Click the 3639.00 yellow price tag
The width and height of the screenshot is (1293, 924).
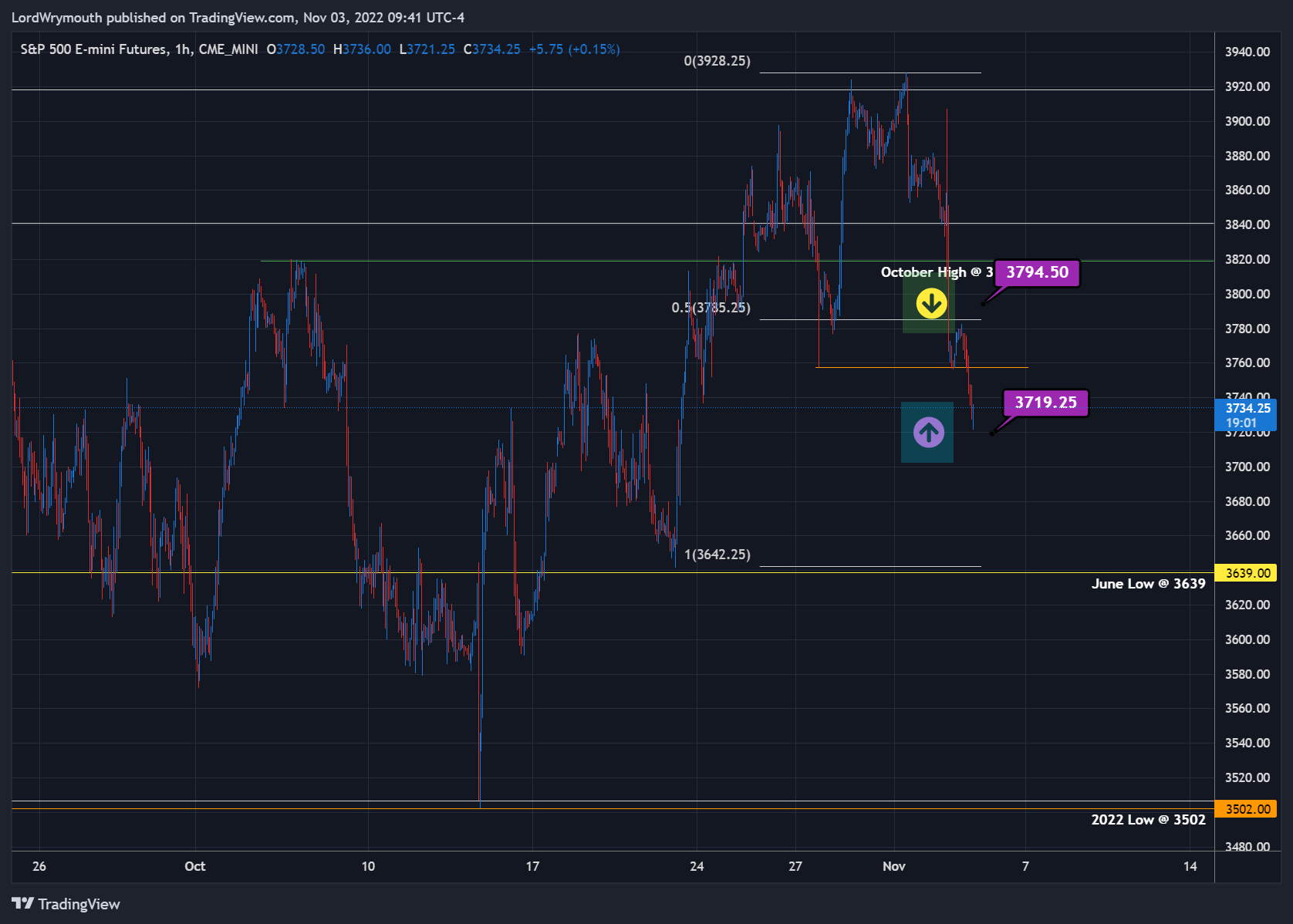(x=1246, y=573)
